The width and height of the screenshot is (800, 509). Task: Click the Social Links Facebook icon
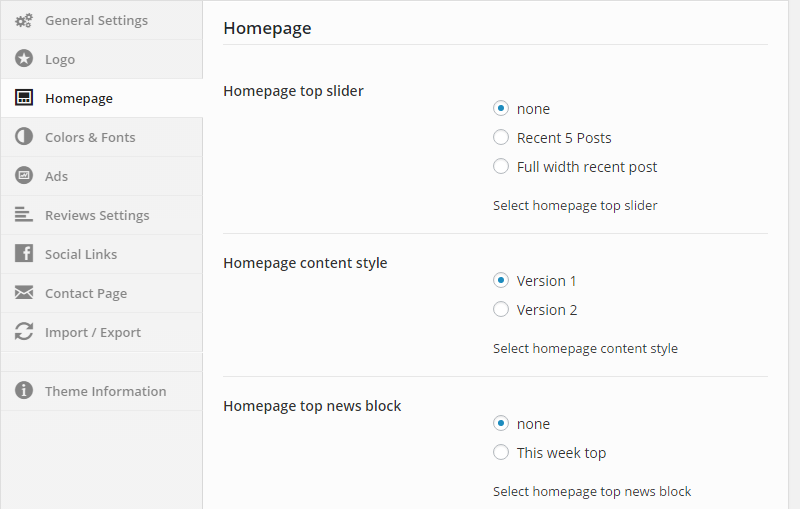24,254
